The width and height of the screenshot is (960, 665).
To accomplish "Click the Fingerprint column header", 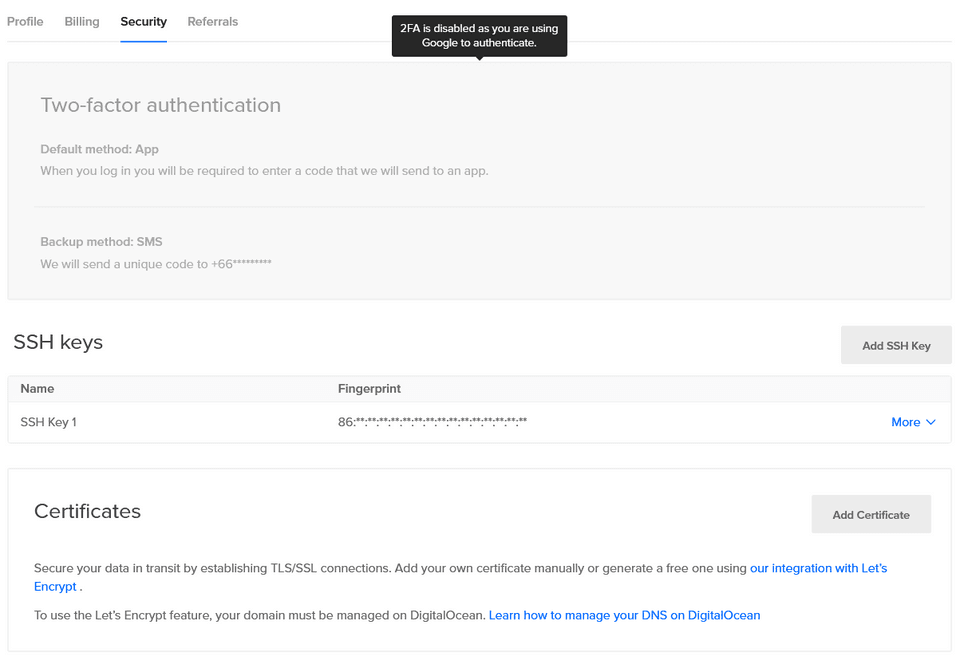I will click(369, 388).
